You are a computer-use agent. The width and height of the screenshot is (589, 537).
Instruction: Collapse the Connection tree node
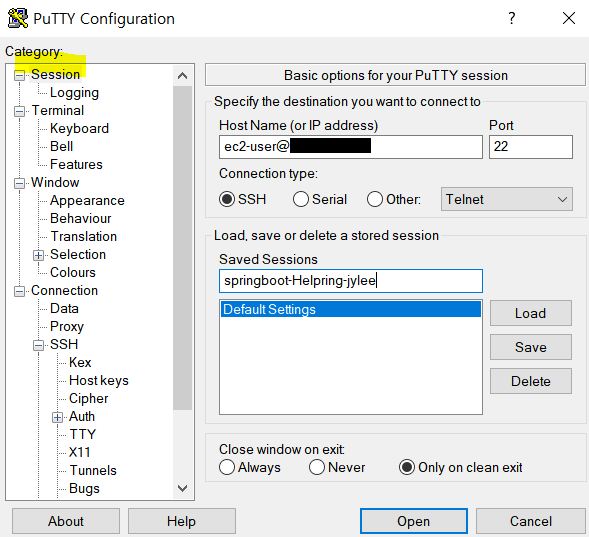pos(19,292)
